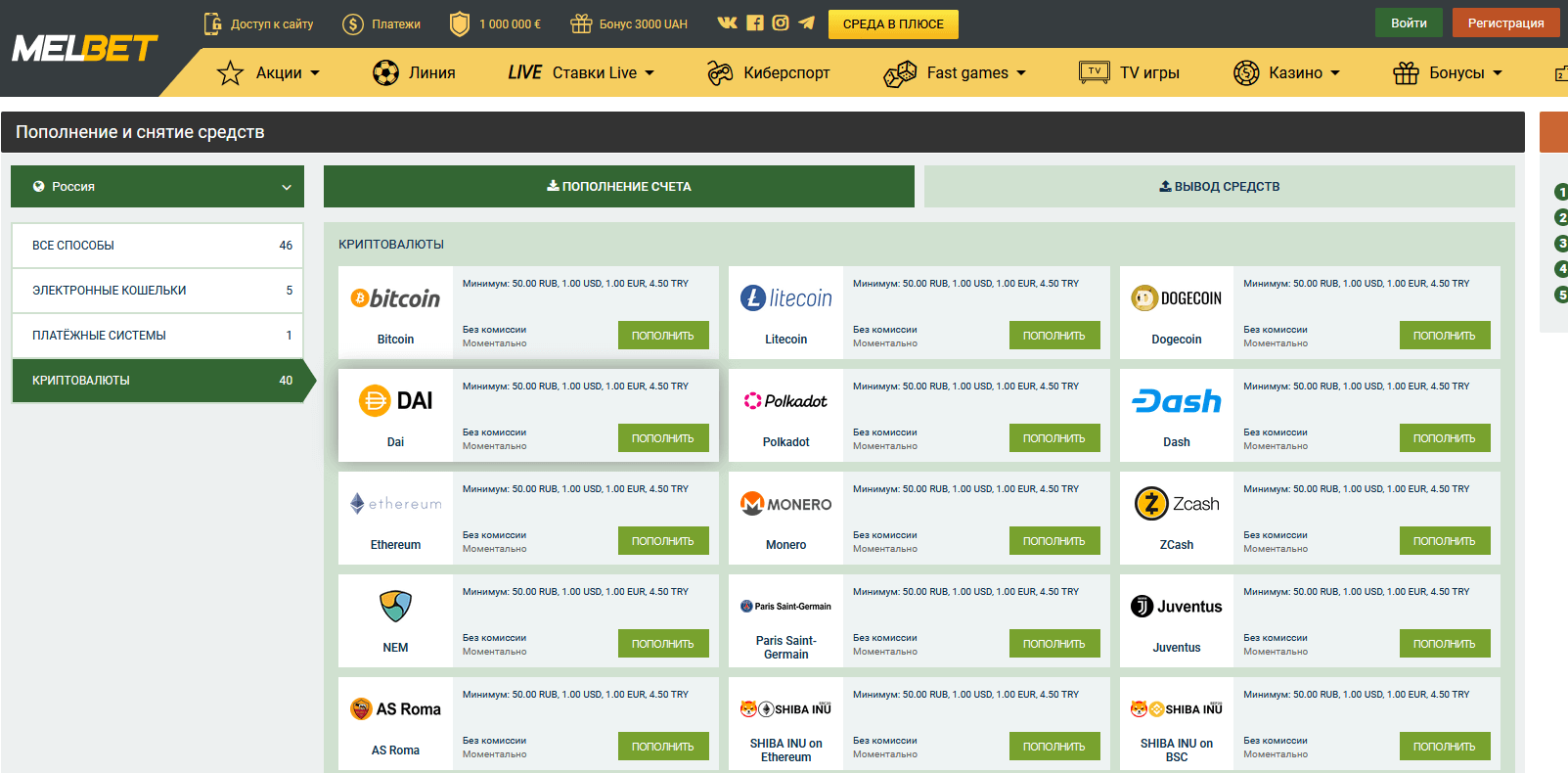Click the casino chip icon
This screenshot has height=773, width=1568.
coord(1246,72)
